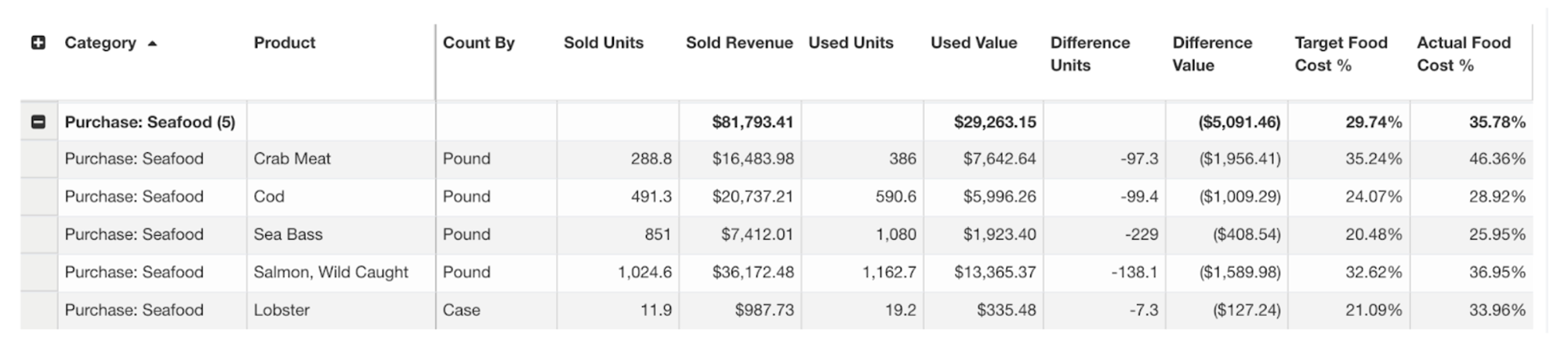Viewport: 1568px width, 352px height.
Task: Click Used Units column header
Action: point(851,43)
